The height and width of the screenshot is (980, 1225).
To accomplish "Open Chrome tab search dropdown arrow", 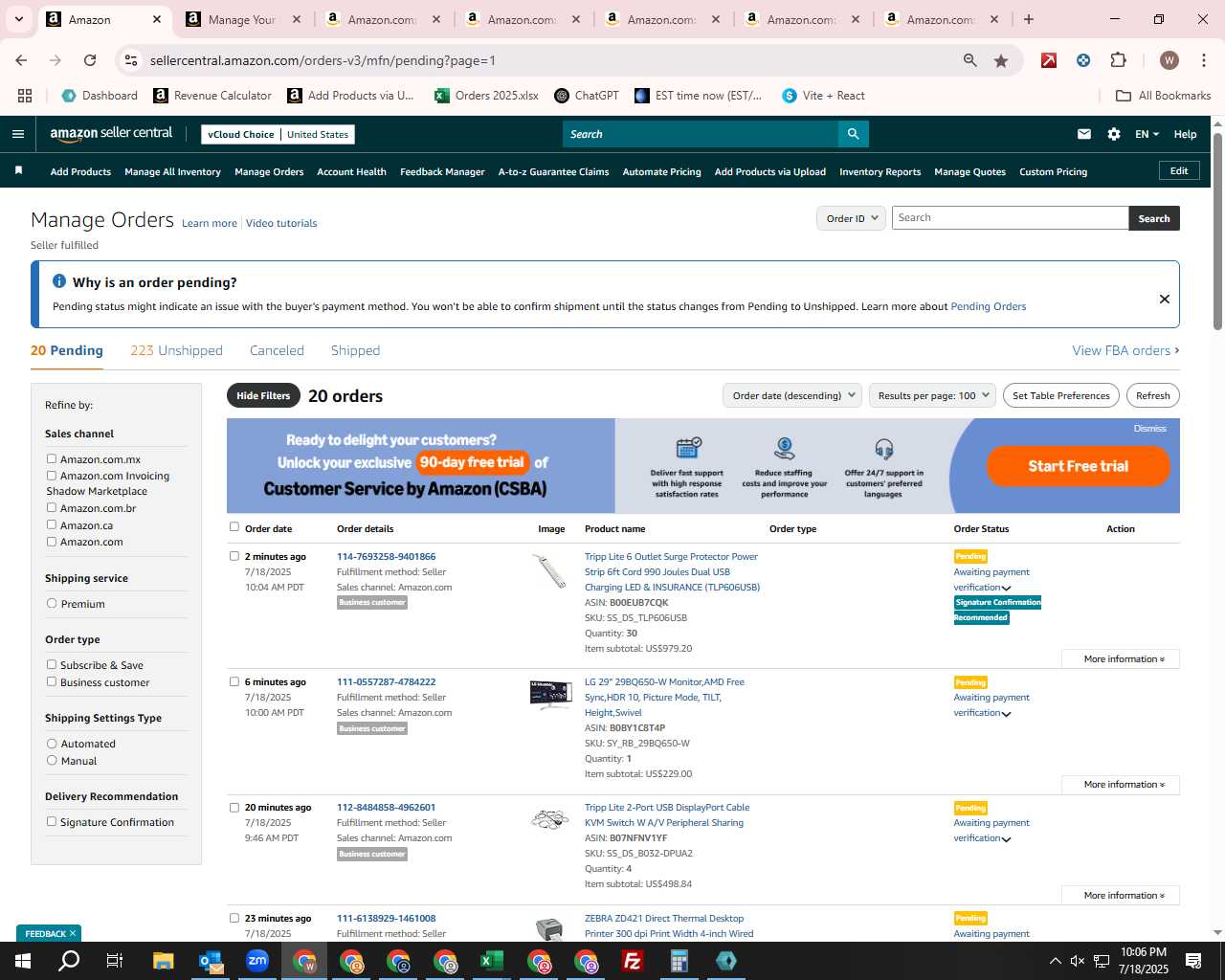I will [18, 19].
